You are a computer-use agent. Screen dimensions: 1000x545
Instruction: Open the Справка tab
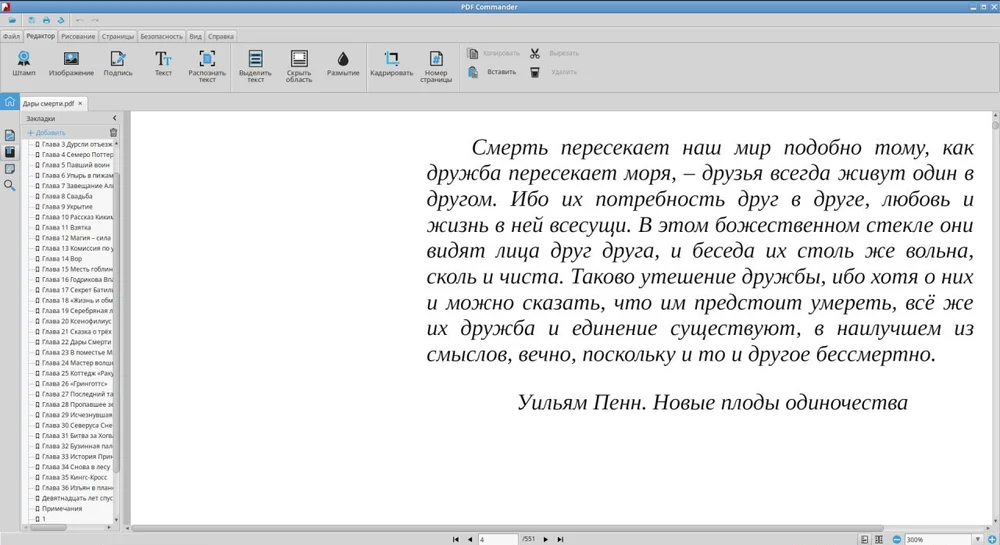pyautogui.click(x=221, y=36)
